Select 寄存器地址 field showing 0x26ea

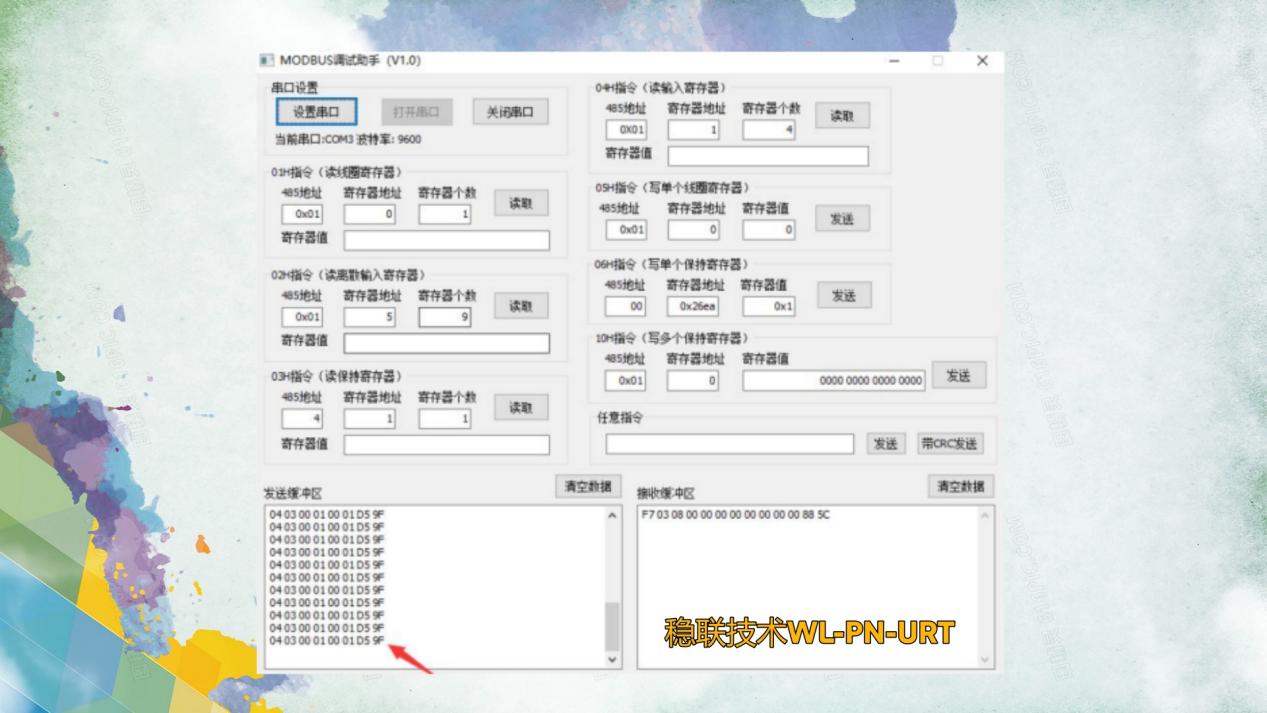[x=693, y=307]
